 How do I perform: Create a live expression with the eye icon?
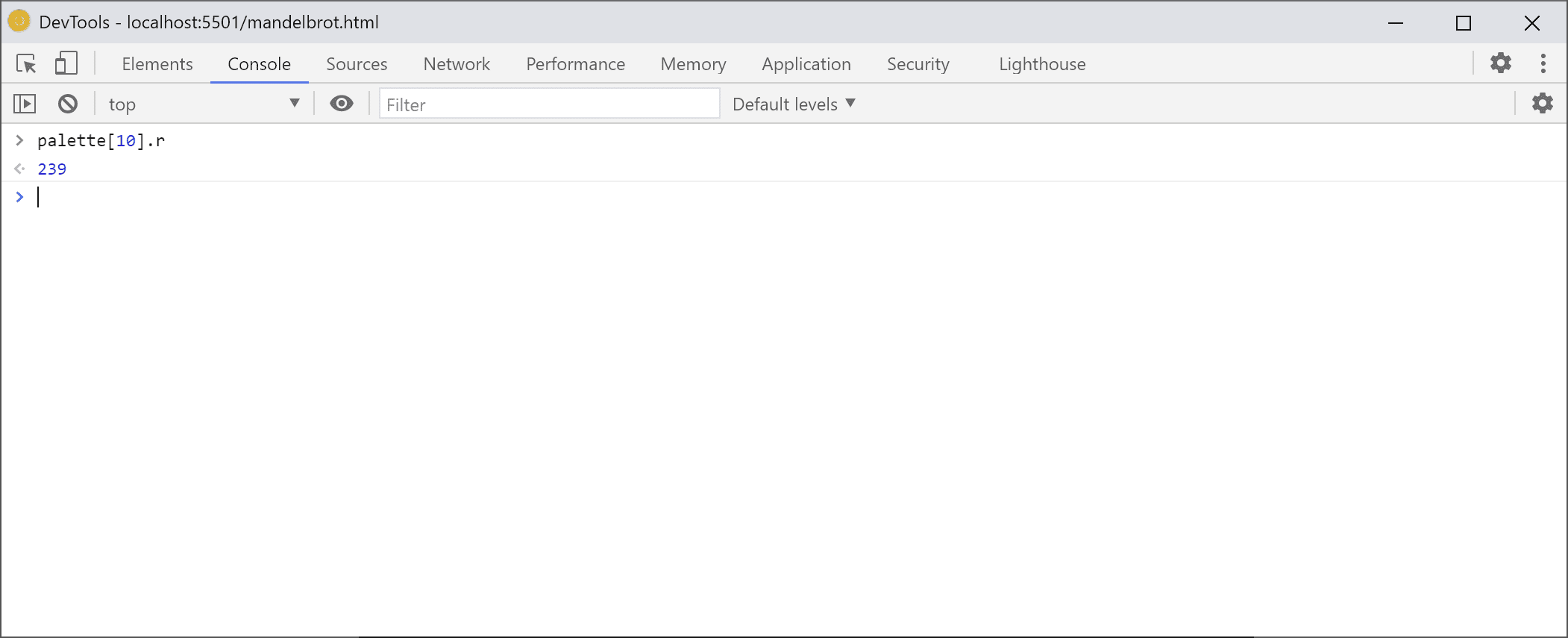[342, 104]
